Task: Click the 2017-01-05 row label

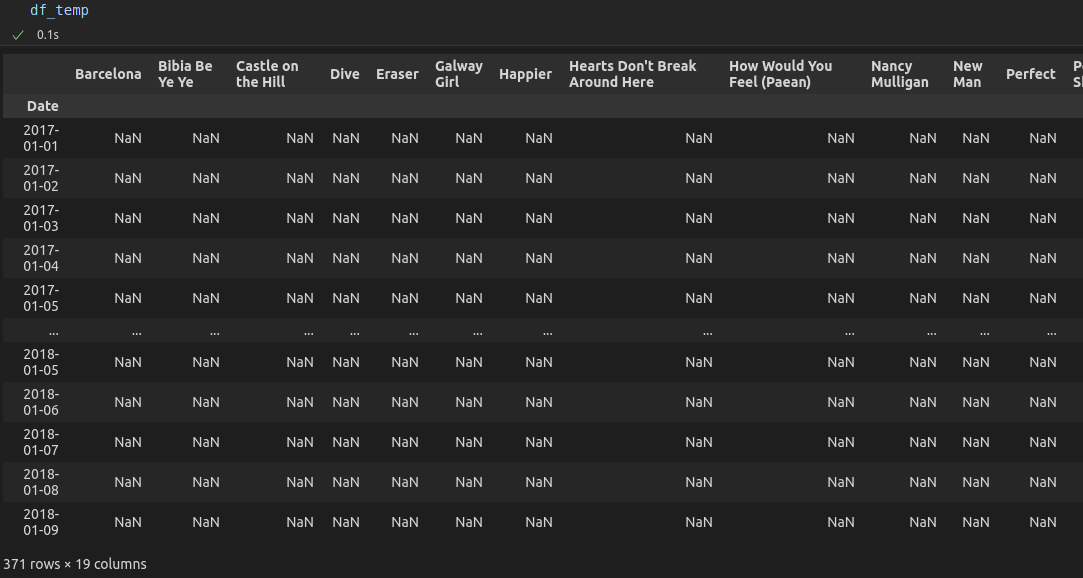Action: click(41, 298)
